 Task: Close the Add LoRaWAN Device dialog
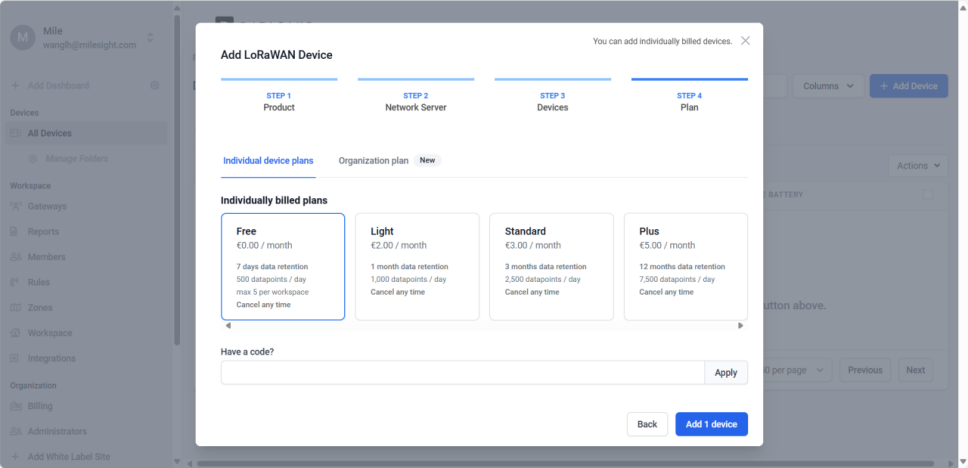[x=745, y=41]
